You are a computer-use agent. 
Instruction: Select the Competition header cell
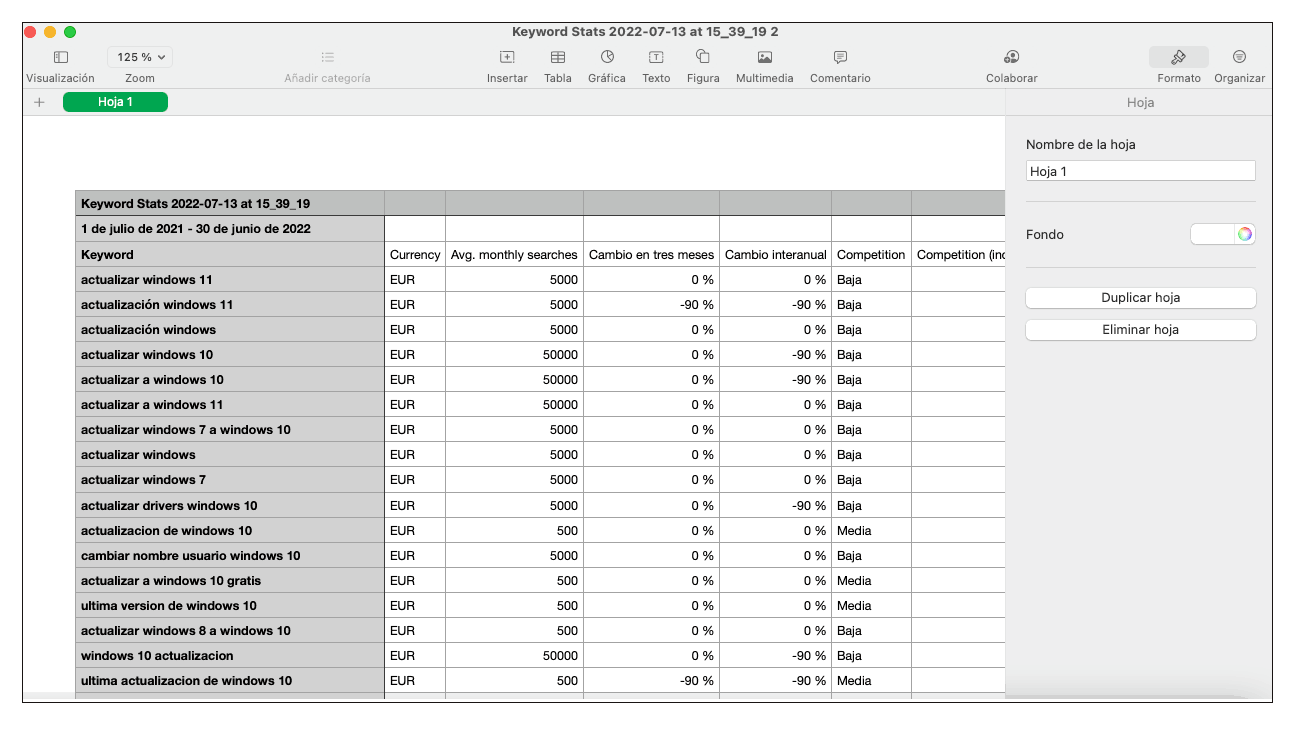point(871,255)
